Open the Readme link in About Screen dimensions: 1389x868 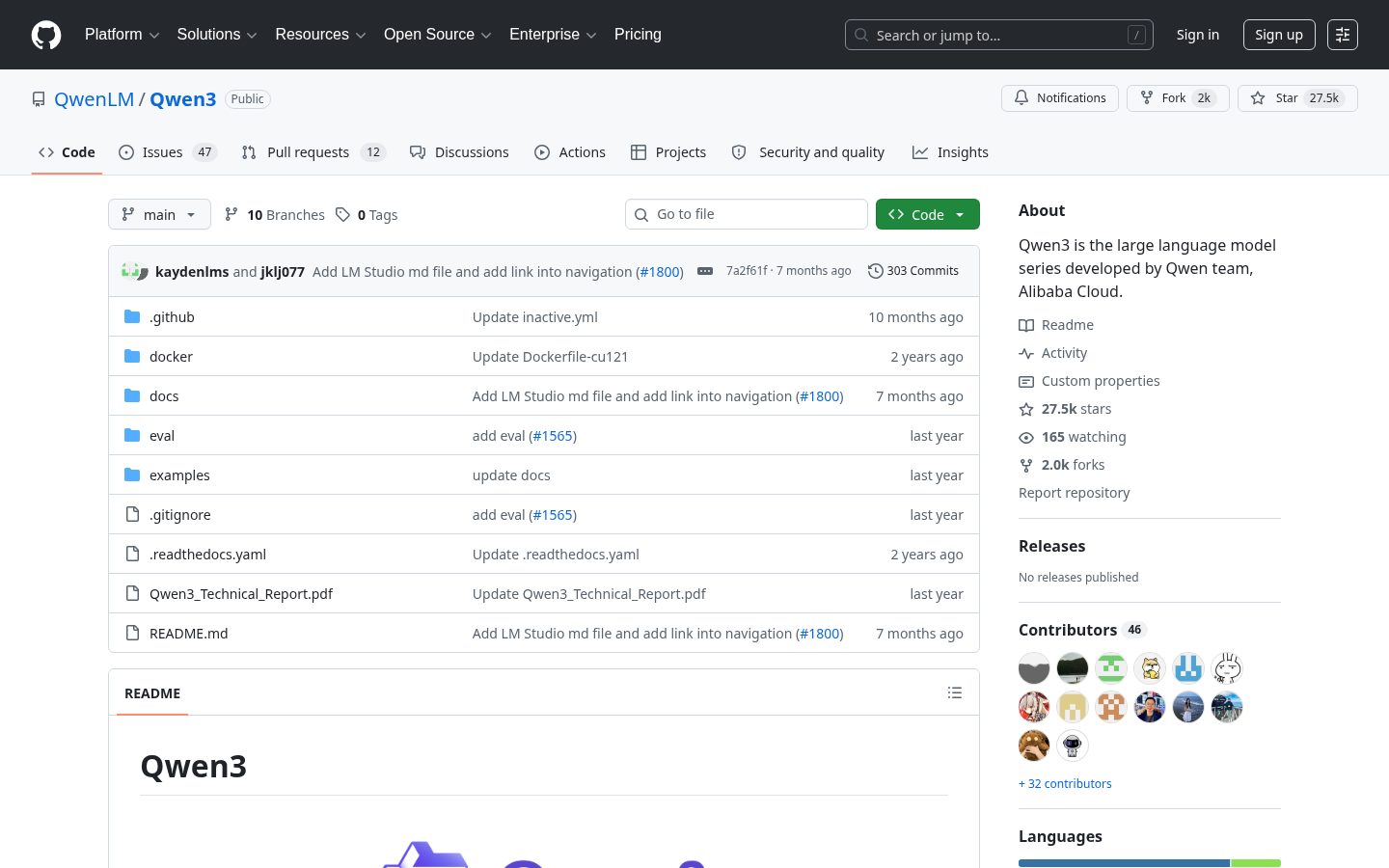pos(1056,325)
